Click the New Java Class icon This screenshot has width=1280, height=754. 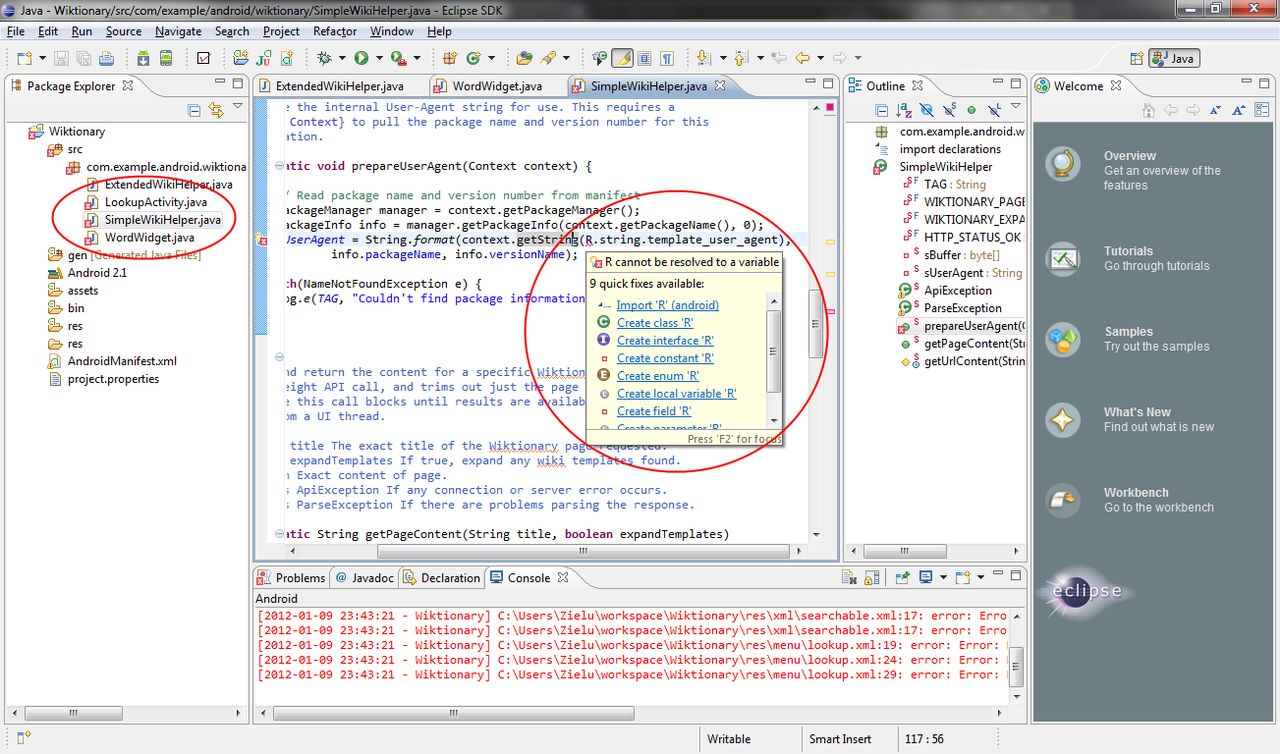(x=473, y=58)
